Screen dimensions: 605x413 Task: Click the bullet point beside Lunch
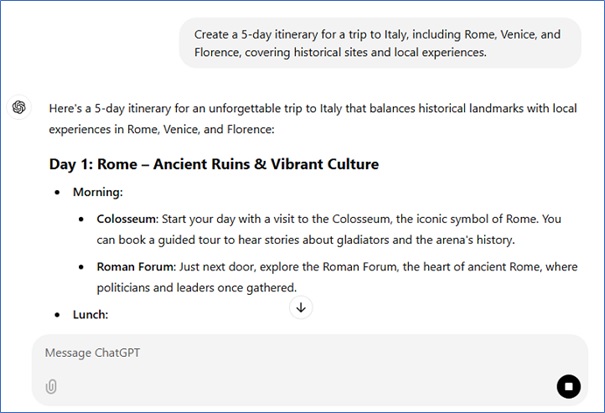pyautogui.click(x=56, y=315)
